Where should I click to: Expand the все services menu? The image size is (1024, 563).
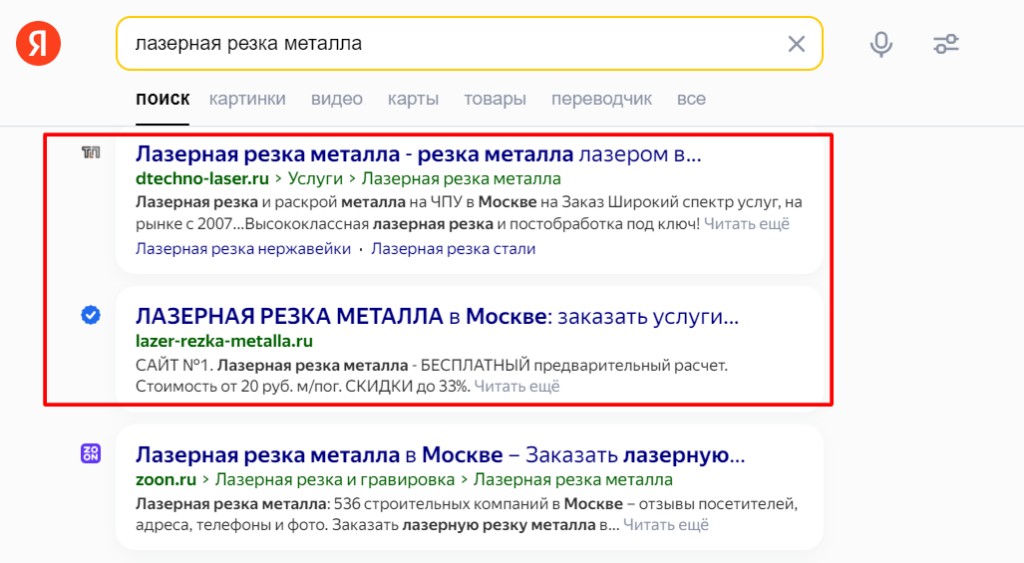(x=691, y=99)
